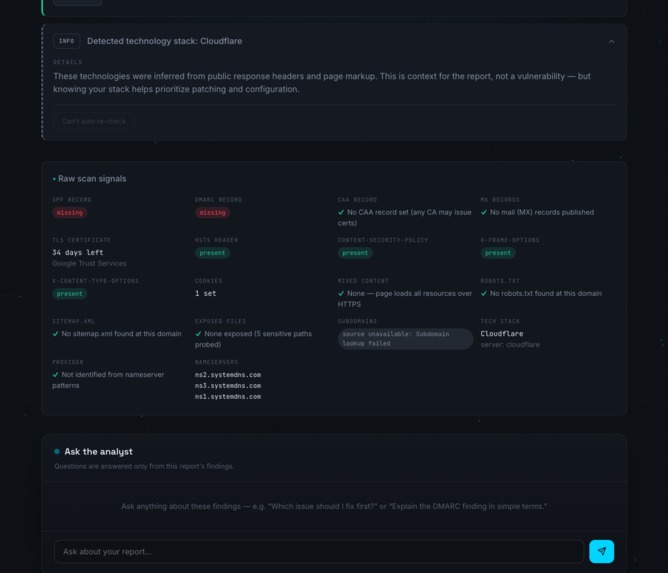
Task: Click the Cloudflare tech stack value
Action: click(x=502, y=334)
